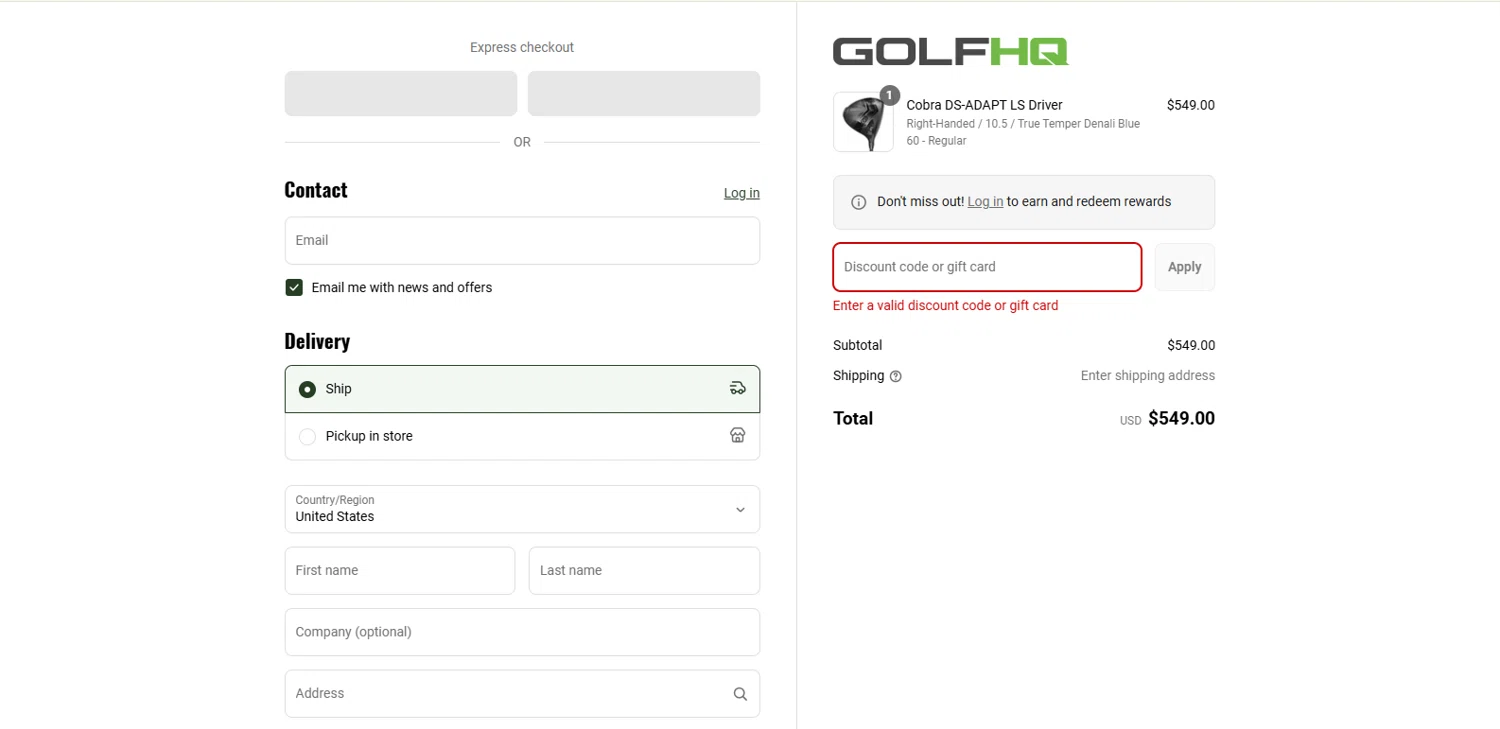Select the Ship delivery option
The height and width of the screenshot is (729, 1500).
click(x=522, y=389)
